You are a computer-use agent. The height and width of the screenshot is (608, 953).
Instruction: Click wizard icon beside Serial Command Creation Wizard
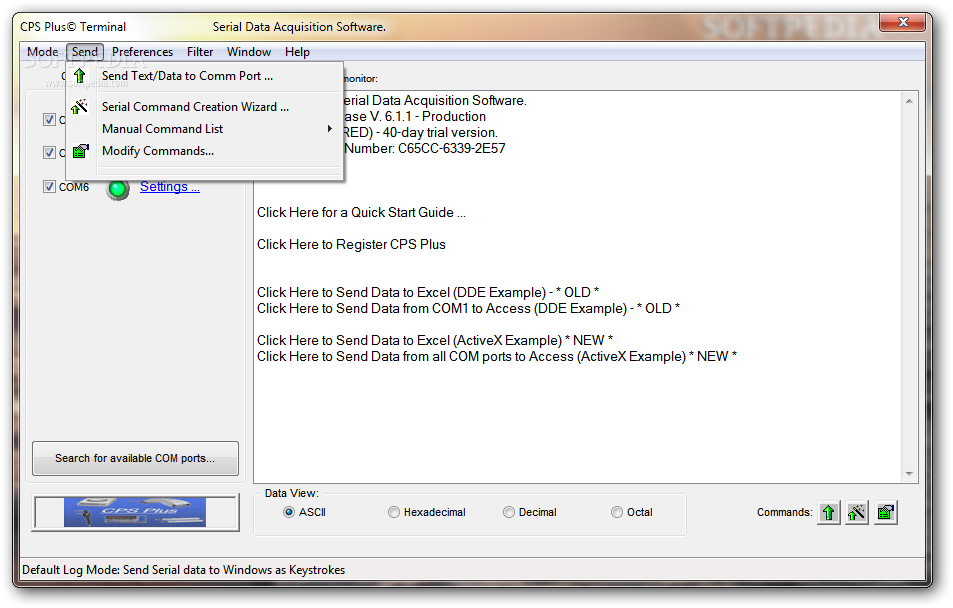pyautogui.click(x=80, y=107)
